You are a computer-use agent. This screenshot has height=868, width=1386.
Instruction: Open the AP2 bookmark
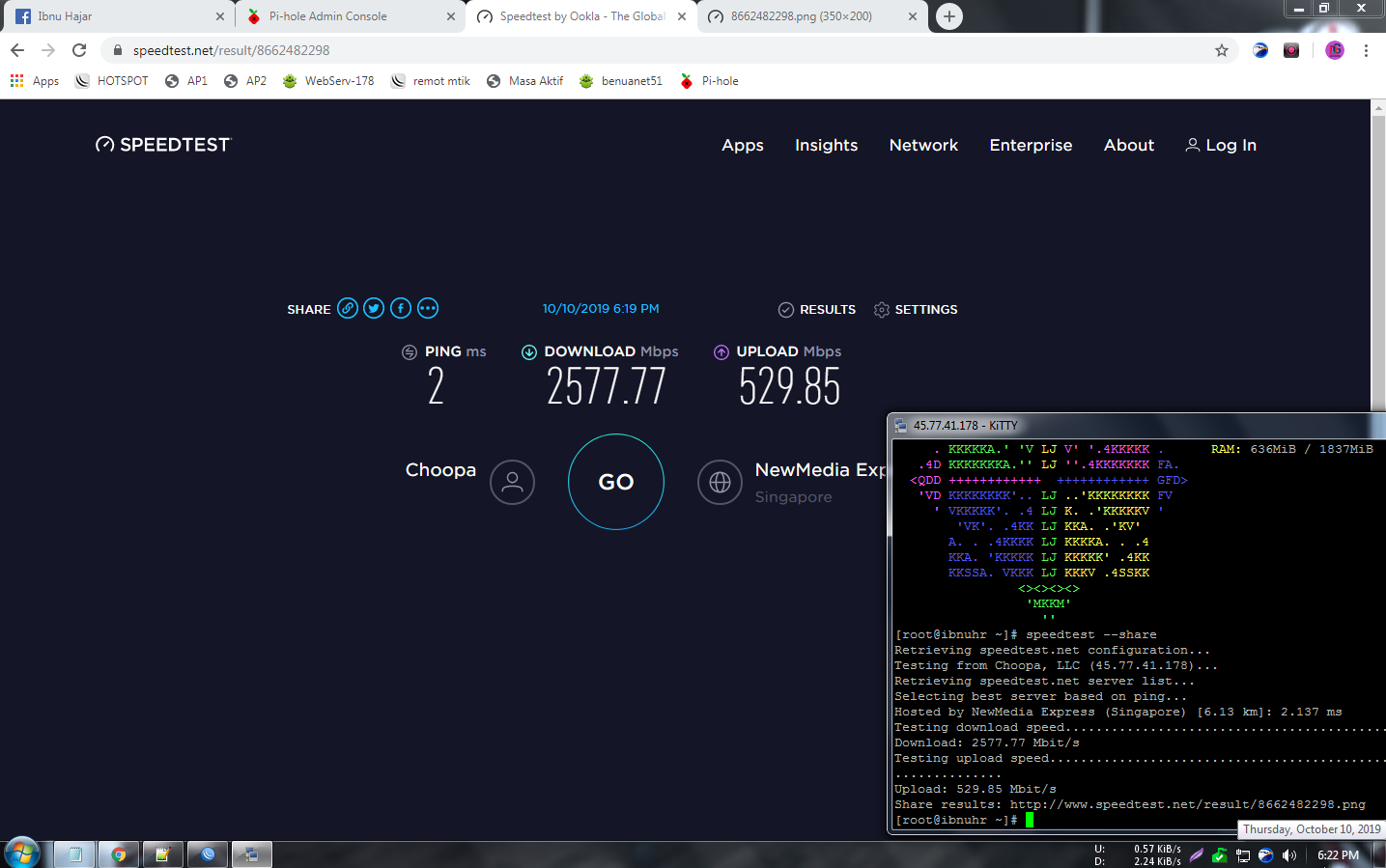(245, 81)
